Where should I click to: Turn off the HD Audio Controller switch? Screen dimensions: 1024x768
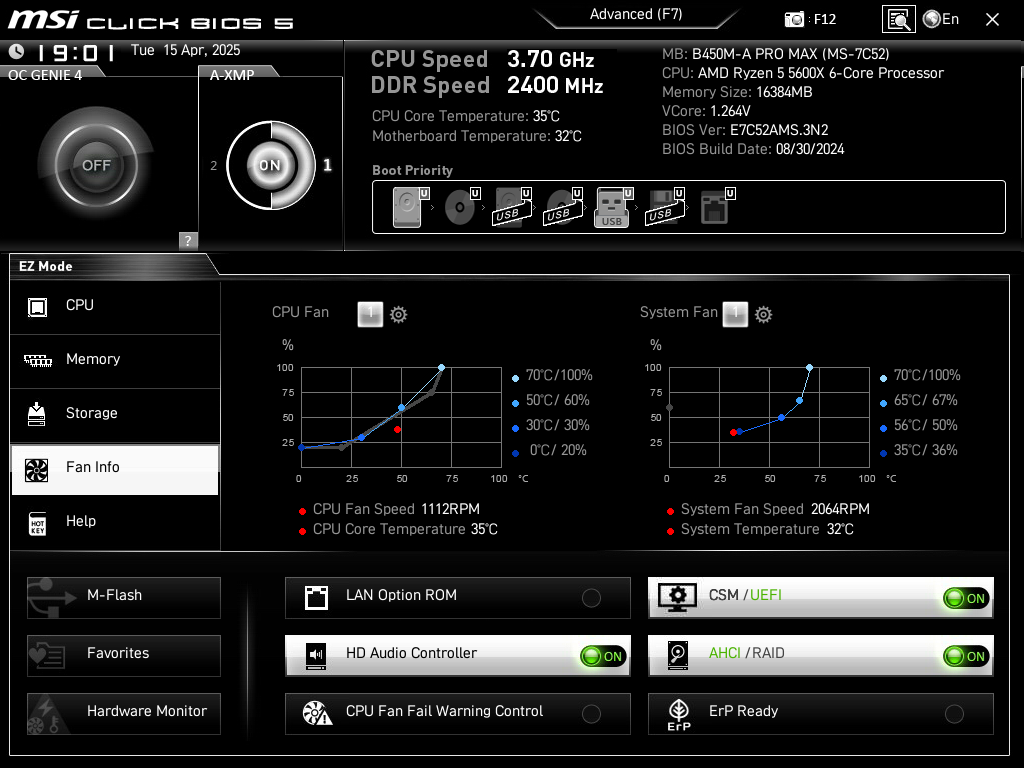pos(603,656)
